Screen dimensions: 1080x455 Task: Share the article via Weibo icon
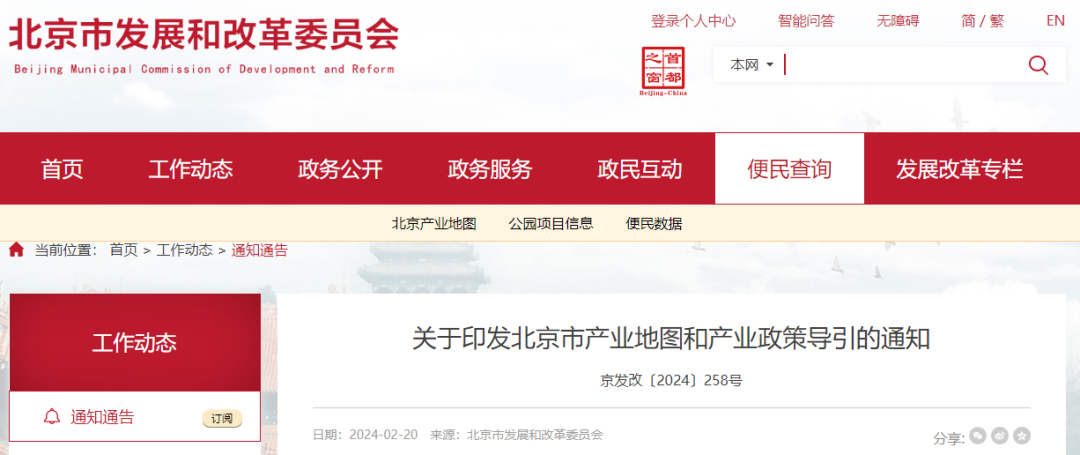click(x=999, y=436)
